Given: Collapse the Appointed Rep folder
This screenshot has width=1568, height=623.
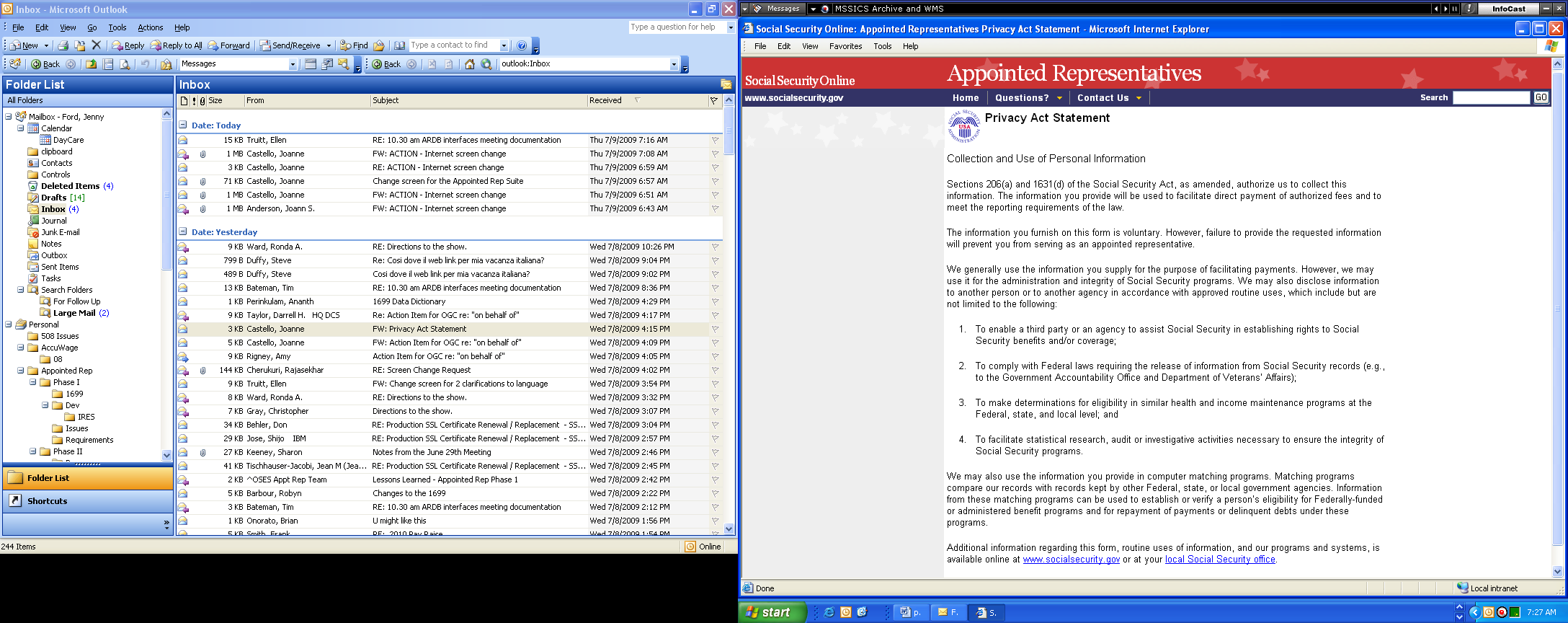Looking at the screenshot, I should [20, 371].
